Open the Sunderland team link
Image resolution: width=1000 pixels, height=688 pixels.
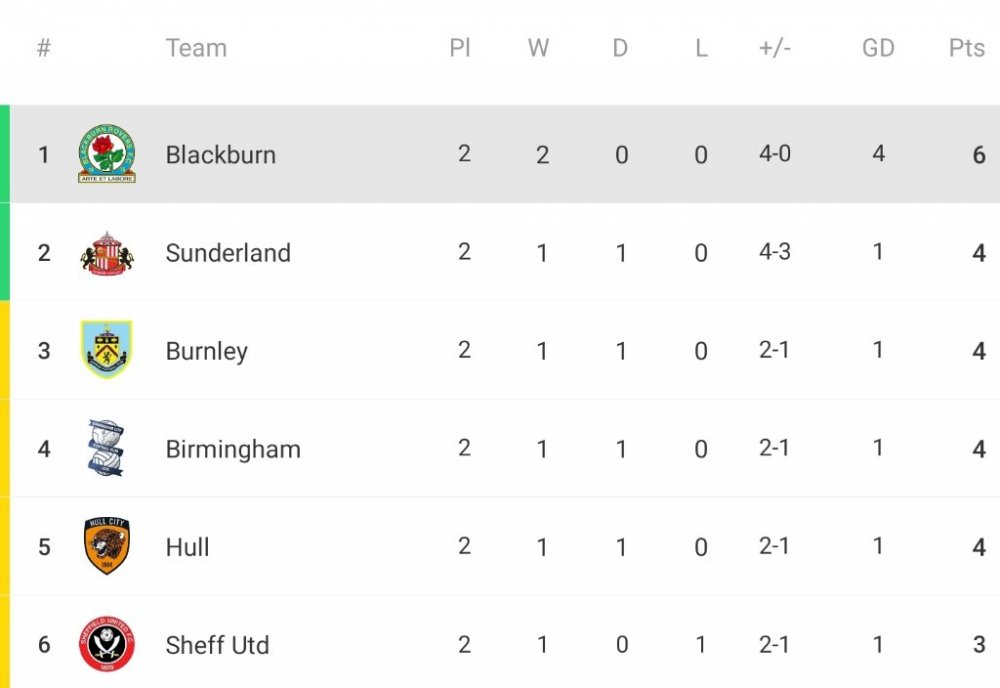coord(228,253)
